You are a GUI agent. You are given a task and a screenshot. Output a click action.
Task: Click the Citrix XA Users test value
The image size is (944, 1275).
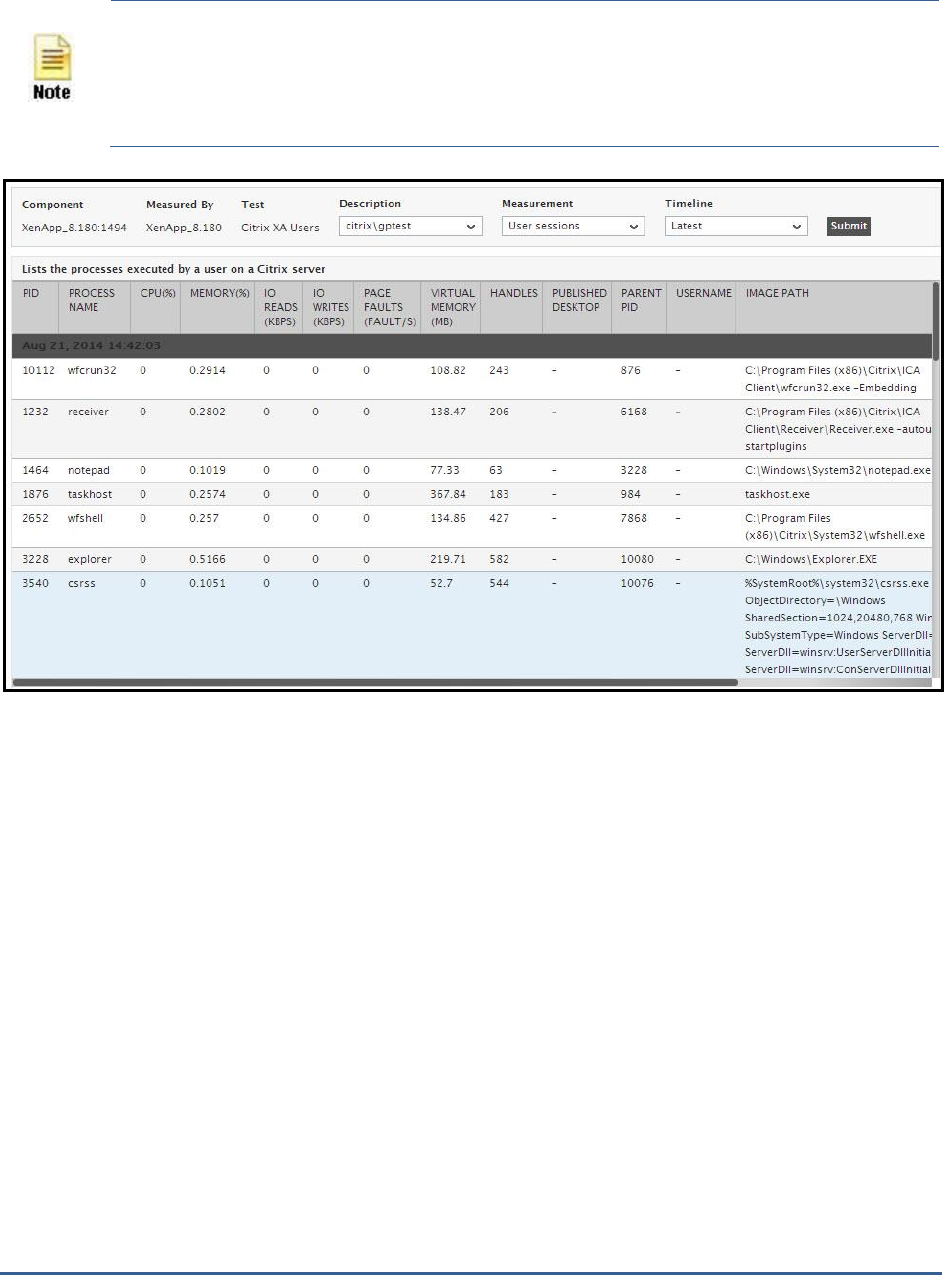[281, 227]
